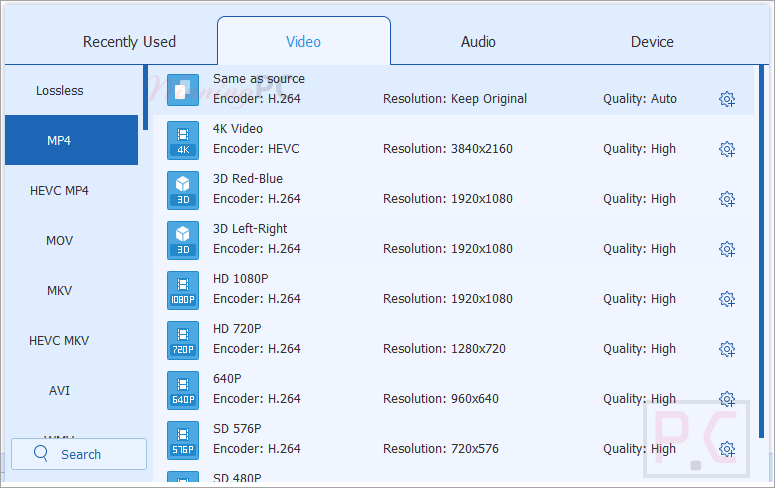Open settings gear for Same as source
The image size is (775, 488).
pyautogui.click(x=727, y=99)
